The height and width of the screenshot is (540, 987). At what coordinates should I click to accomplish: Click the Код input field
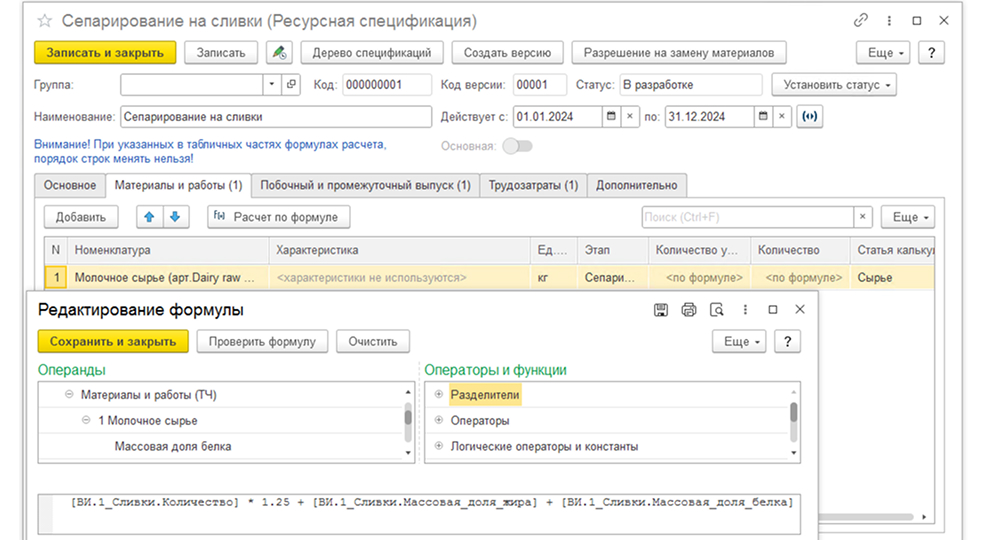(x=387, y=84)
